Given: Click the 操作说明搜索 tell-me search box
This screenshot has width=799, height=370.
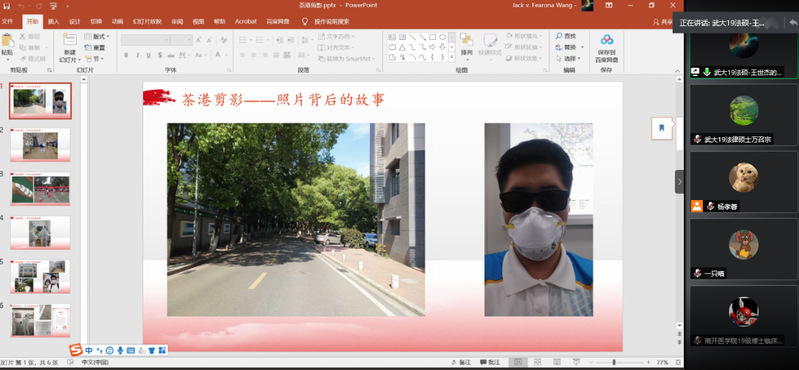Looking at the screenshot, I should [332, 21].
